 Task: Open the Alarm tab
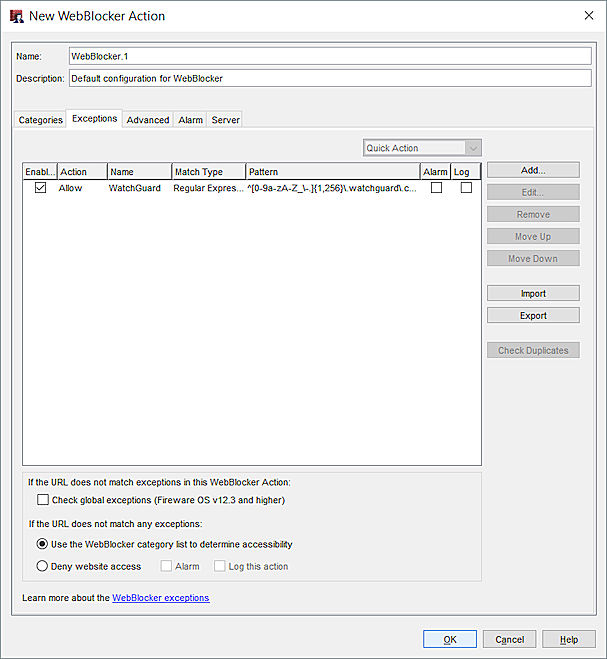coord(190,120)
